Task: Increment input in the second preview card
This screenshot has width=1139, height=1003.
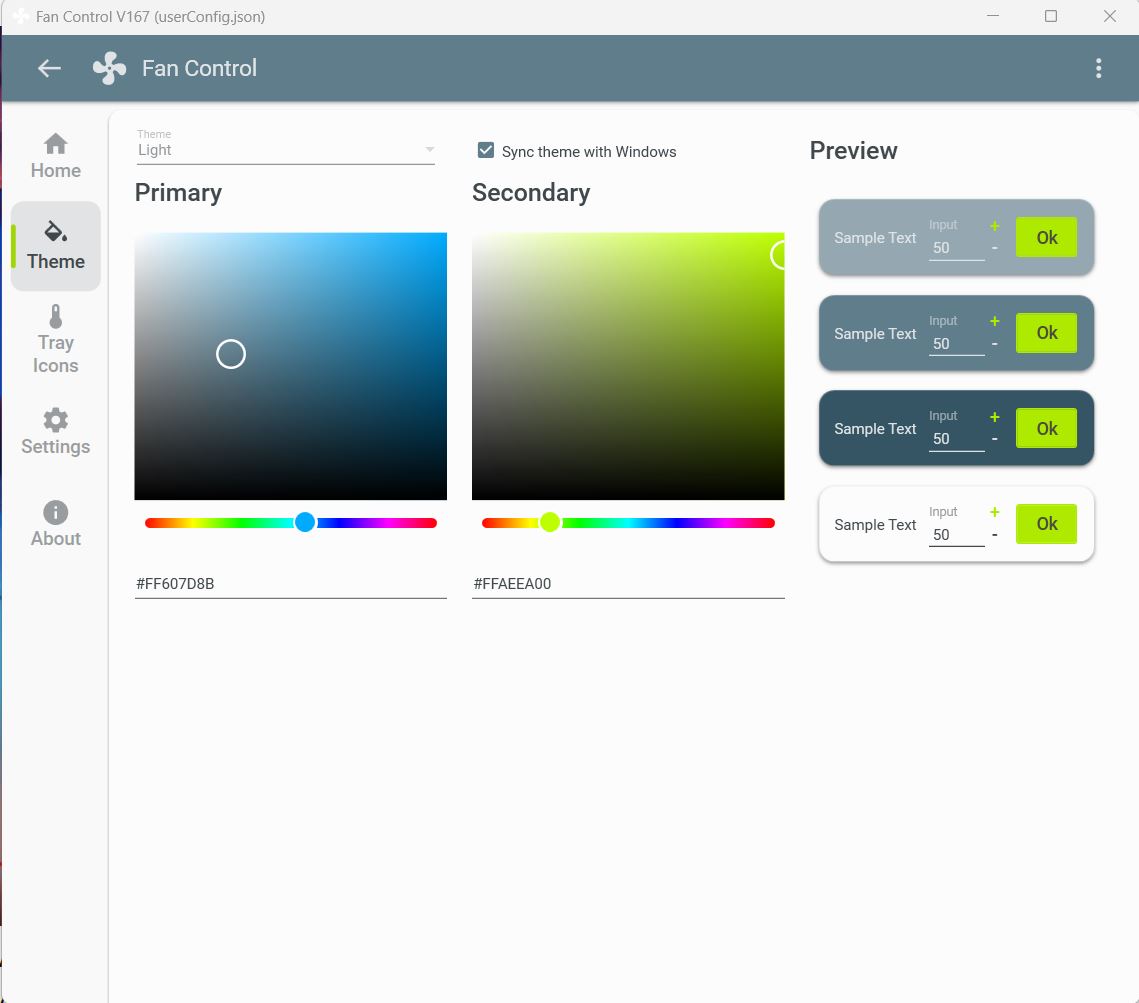Action: click(994, 321)
